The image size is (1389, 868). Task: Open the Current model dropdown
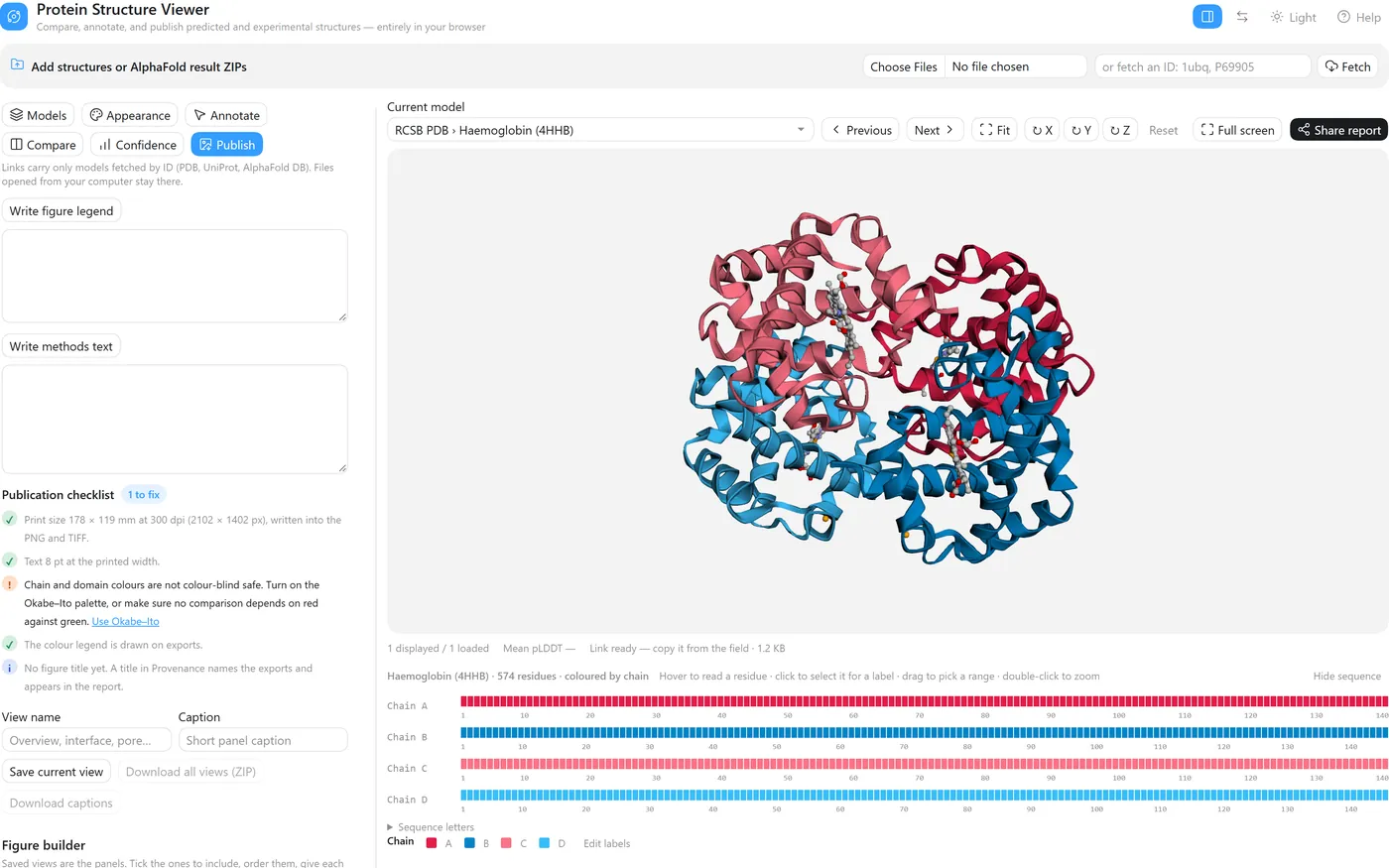600,130
